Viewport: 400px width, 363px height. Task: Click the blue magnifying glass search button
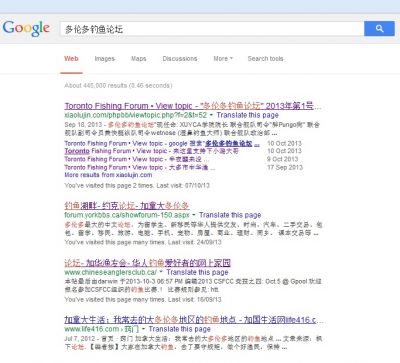tap(379, 29)
